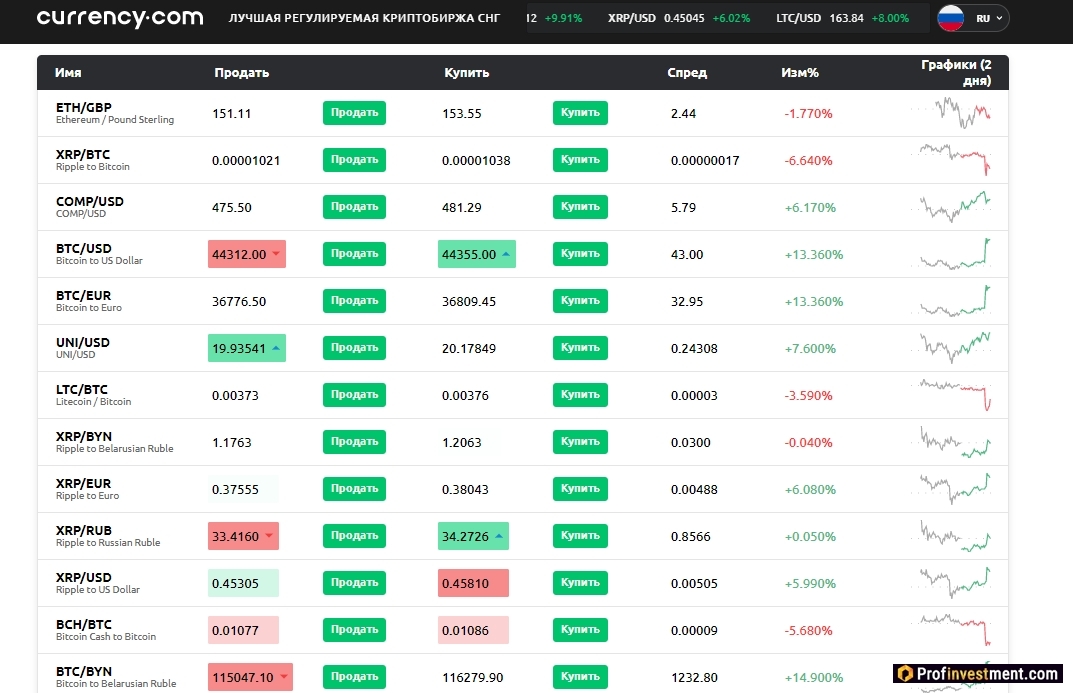
Task: Open the ETH/GBP two-day chart
Action: (x=950, y=113)
